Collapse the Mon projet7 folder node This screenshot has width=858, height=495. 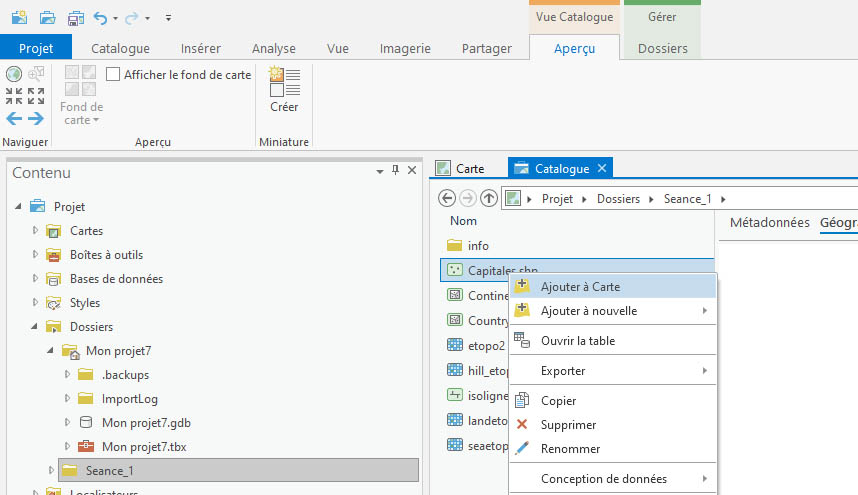pyautogui.click(x=52, y=351)
